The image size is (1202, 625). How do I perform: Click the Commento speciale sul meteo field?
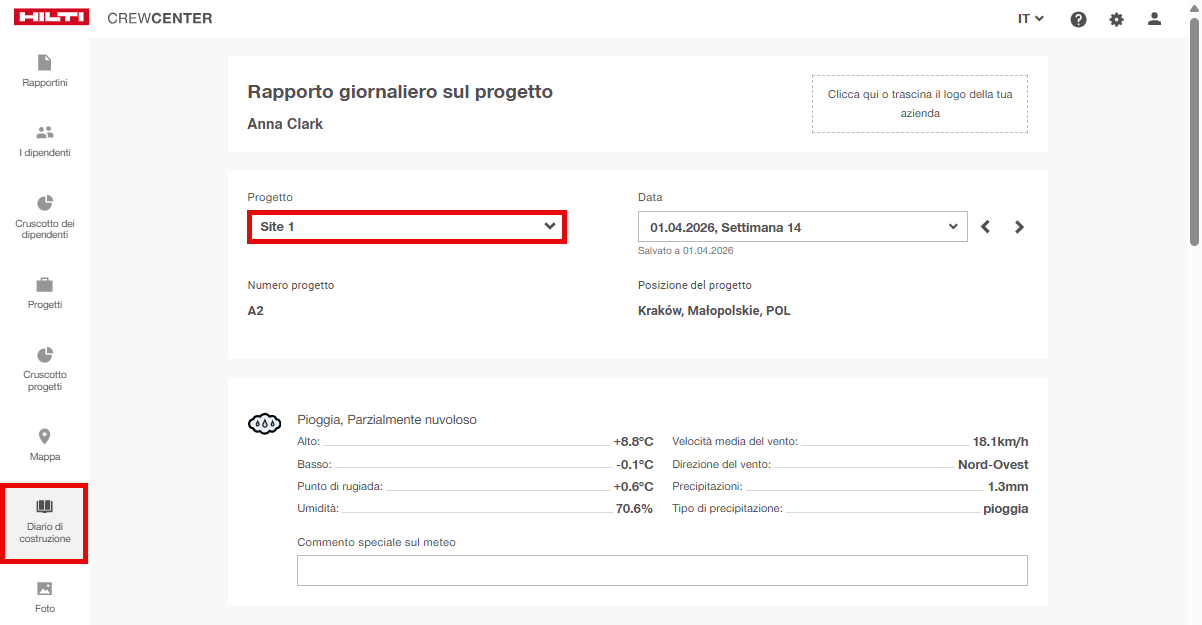point(662,570)
